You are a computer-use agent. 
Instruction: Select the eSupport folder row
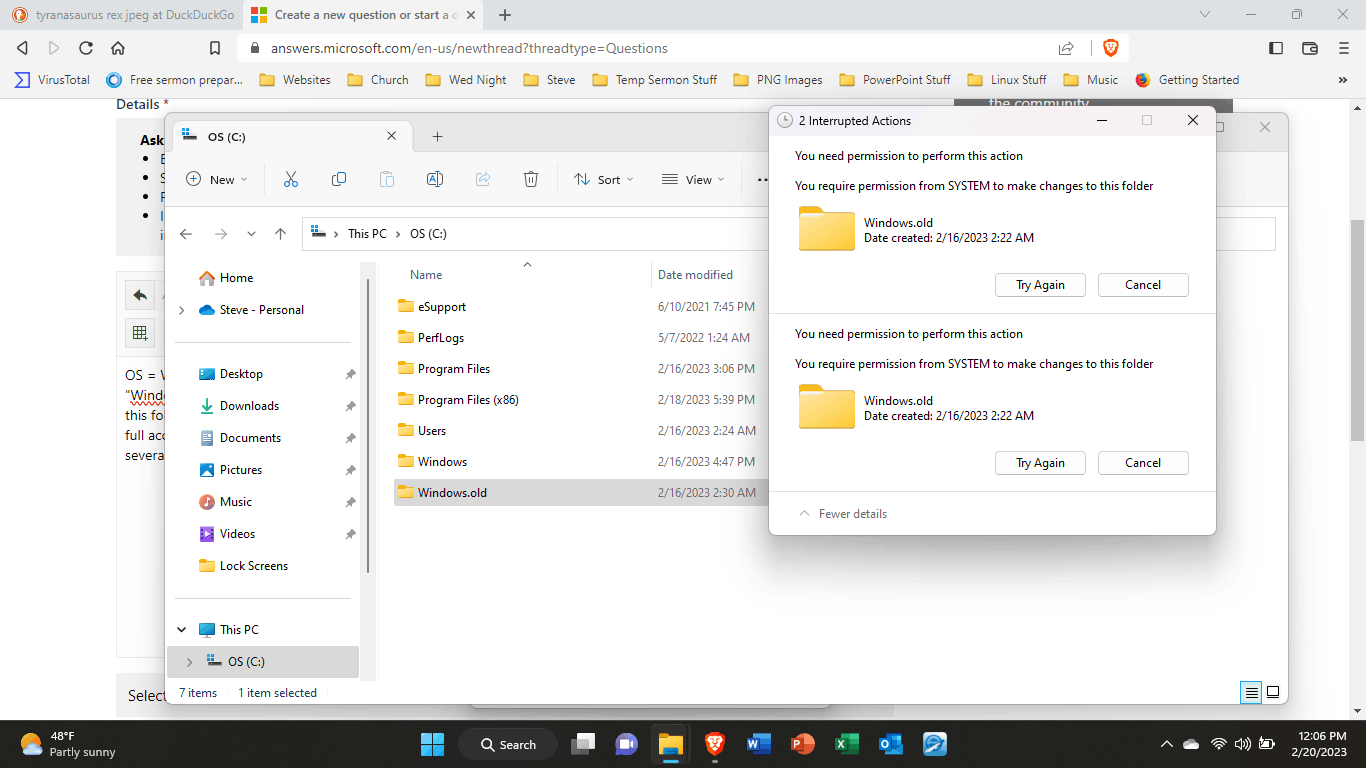click(579, 307)
